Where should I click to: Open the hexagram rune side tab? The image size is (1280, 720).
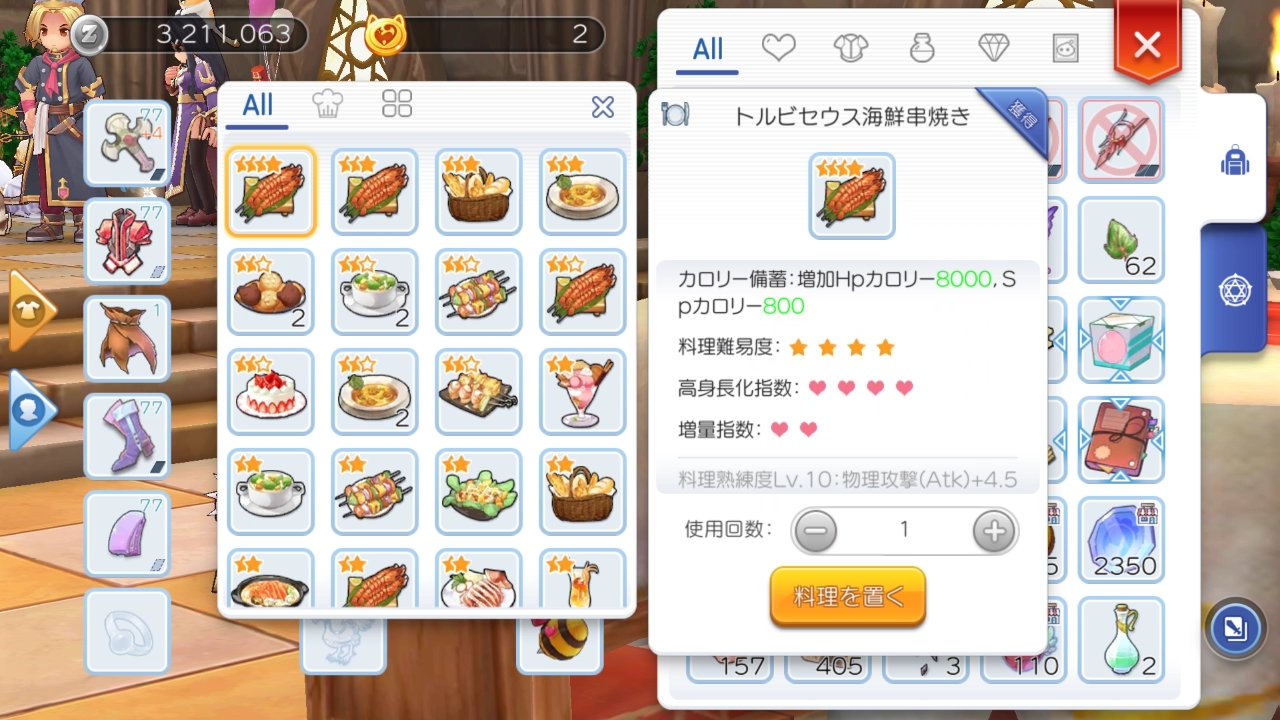click(1236, 290)
